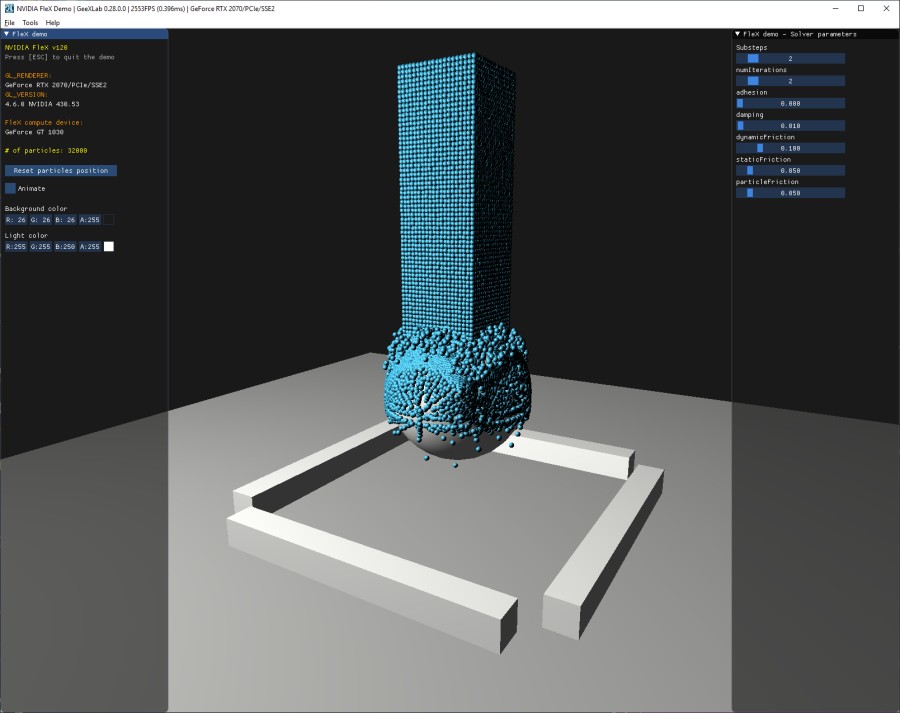Click the dynamicFriction slider
900x713 pixels.
click(790, 148)
